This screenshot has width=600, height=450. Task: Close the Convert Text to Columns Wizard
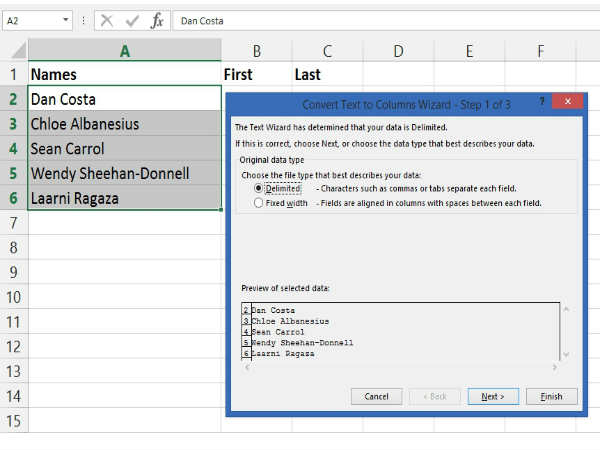tap(568, 102)
